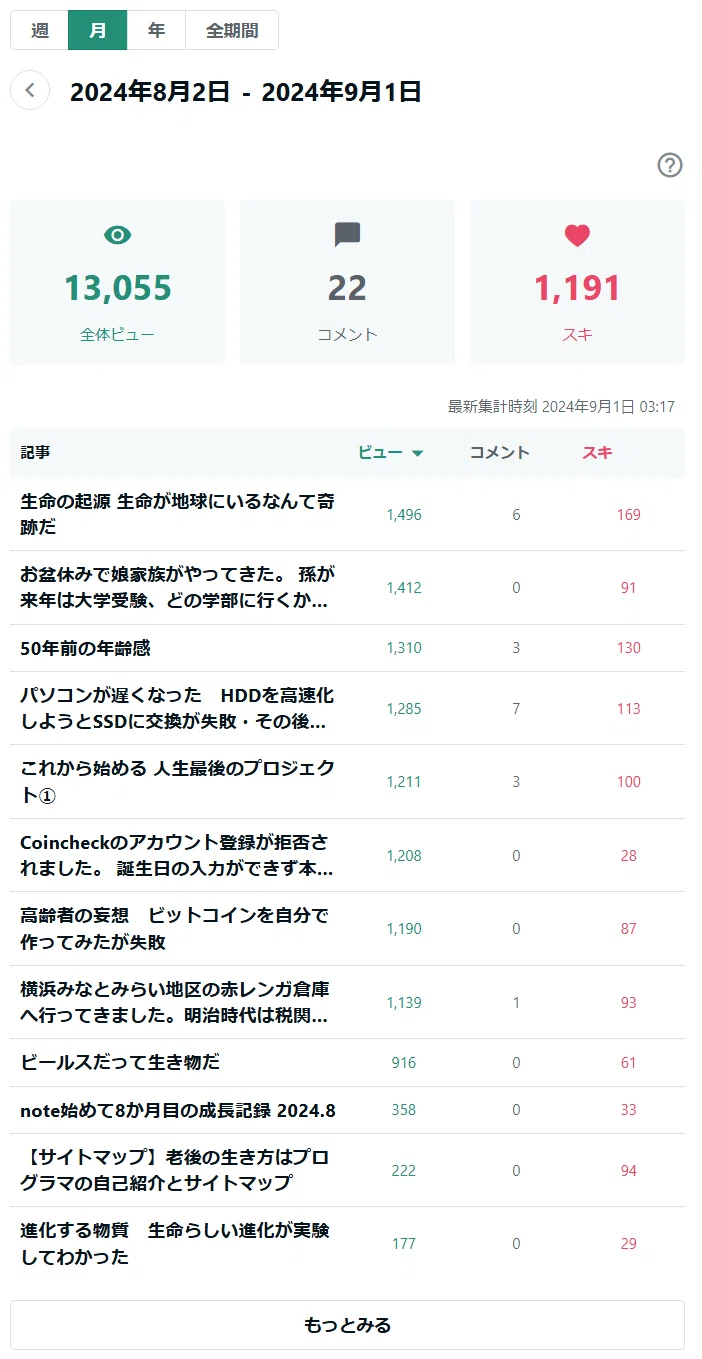Open the Coincheckのアカウント登録 article

[179, 855]
